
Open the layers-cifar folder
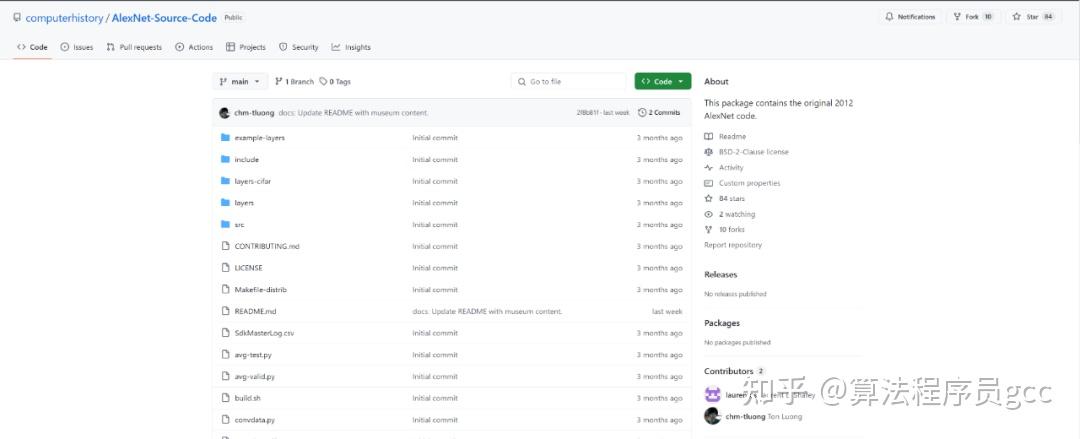point(252,181)
